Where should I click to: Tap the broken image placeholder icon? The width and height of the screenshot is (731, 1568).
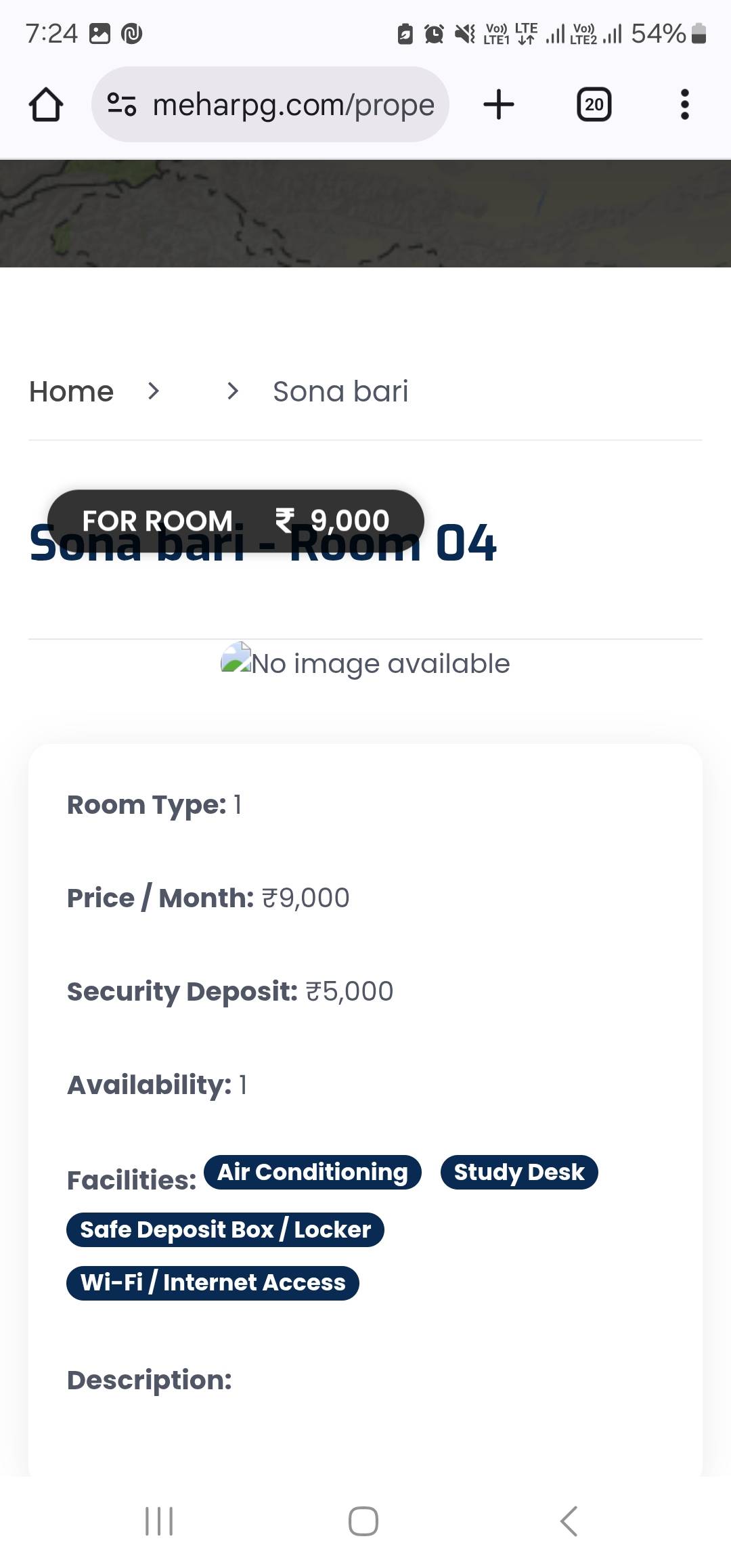tap(236, 657)
